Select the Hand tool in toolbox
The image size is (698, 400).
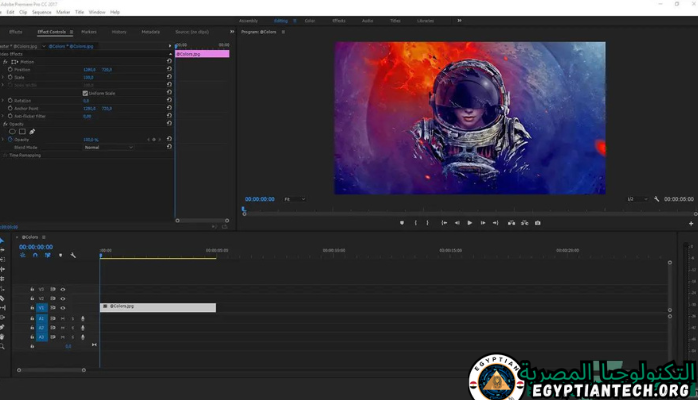pos(2,337)
